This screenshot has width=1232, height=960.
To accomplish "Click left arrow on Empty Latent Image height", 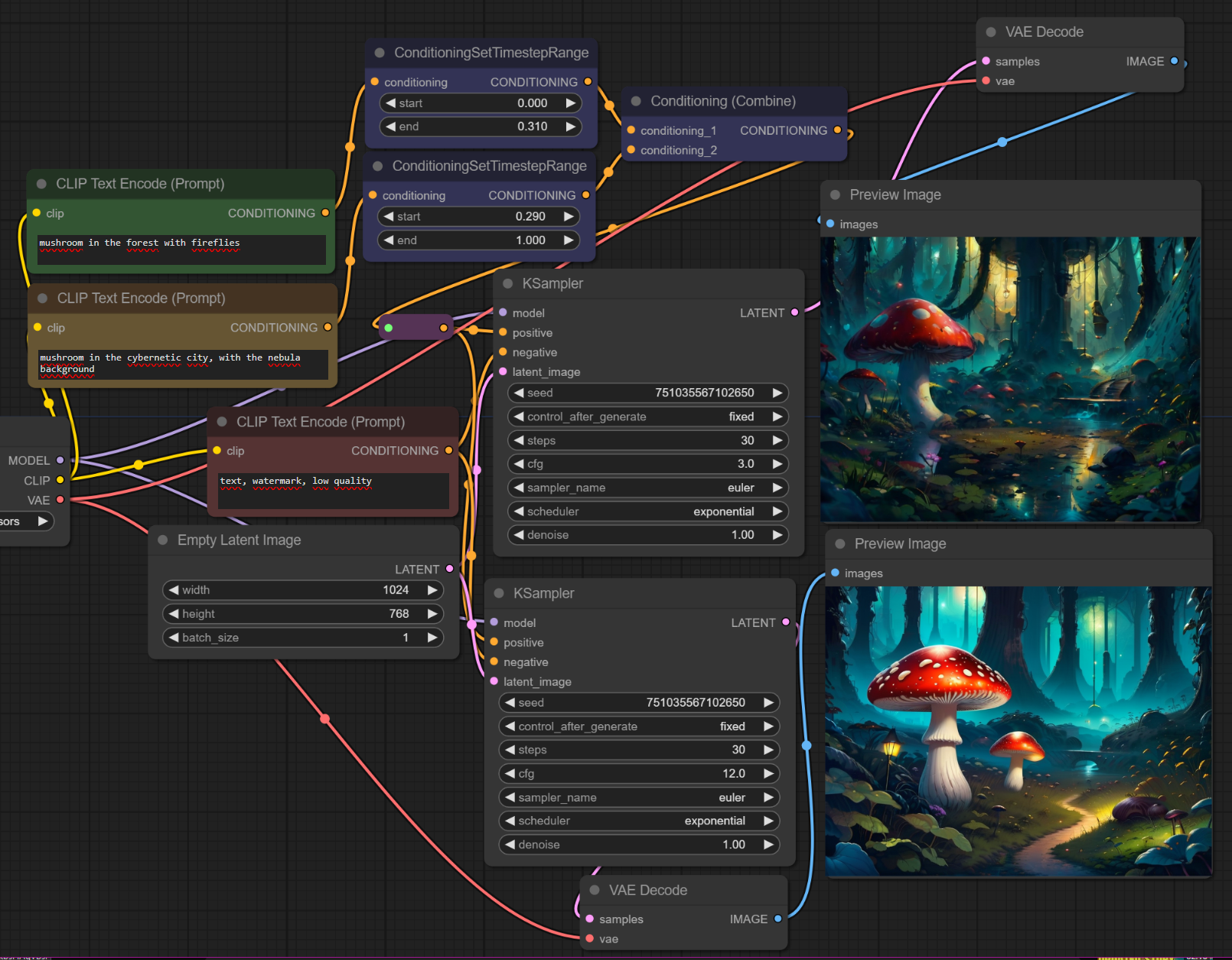I will tap(174, 614).
